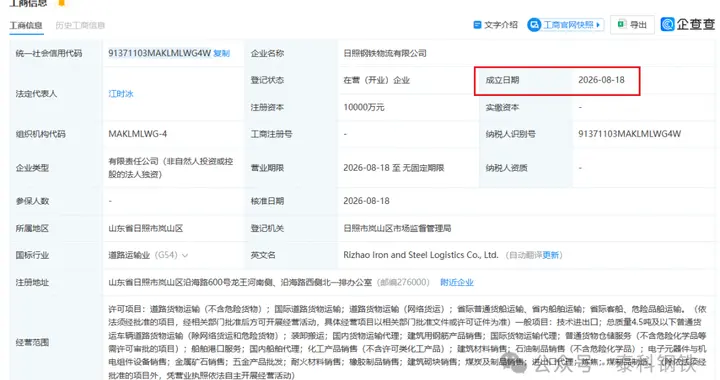The width and height of the screenshot is (720, 380).
Task: Click 更新 next to the English name
Action: 551,255
